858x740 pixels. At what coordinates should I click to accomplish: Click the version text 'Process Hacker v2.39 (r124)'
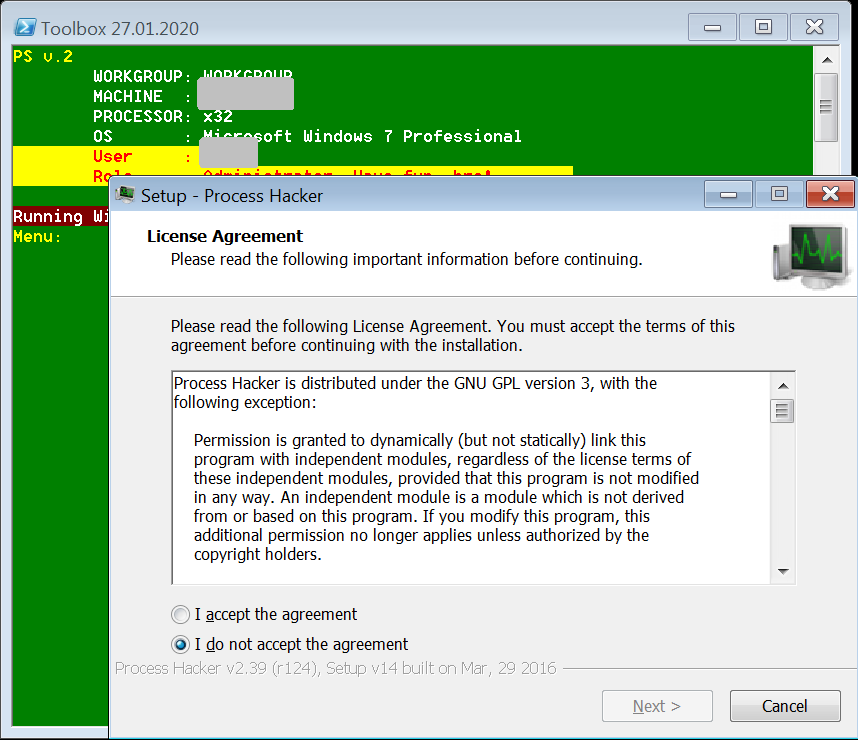tap(218, 668)
